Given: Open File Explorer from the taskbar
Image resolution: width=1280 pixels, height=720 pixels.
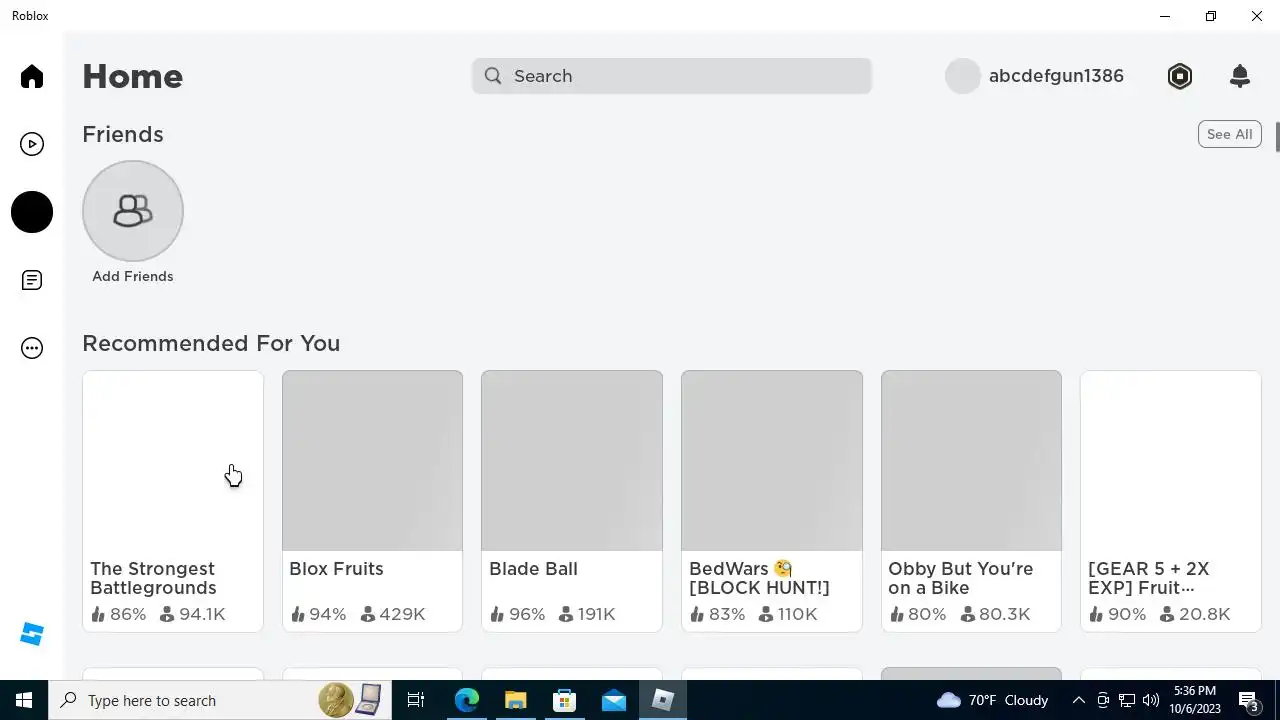Looking at the screenshot, I should click(x=515, y=700).
